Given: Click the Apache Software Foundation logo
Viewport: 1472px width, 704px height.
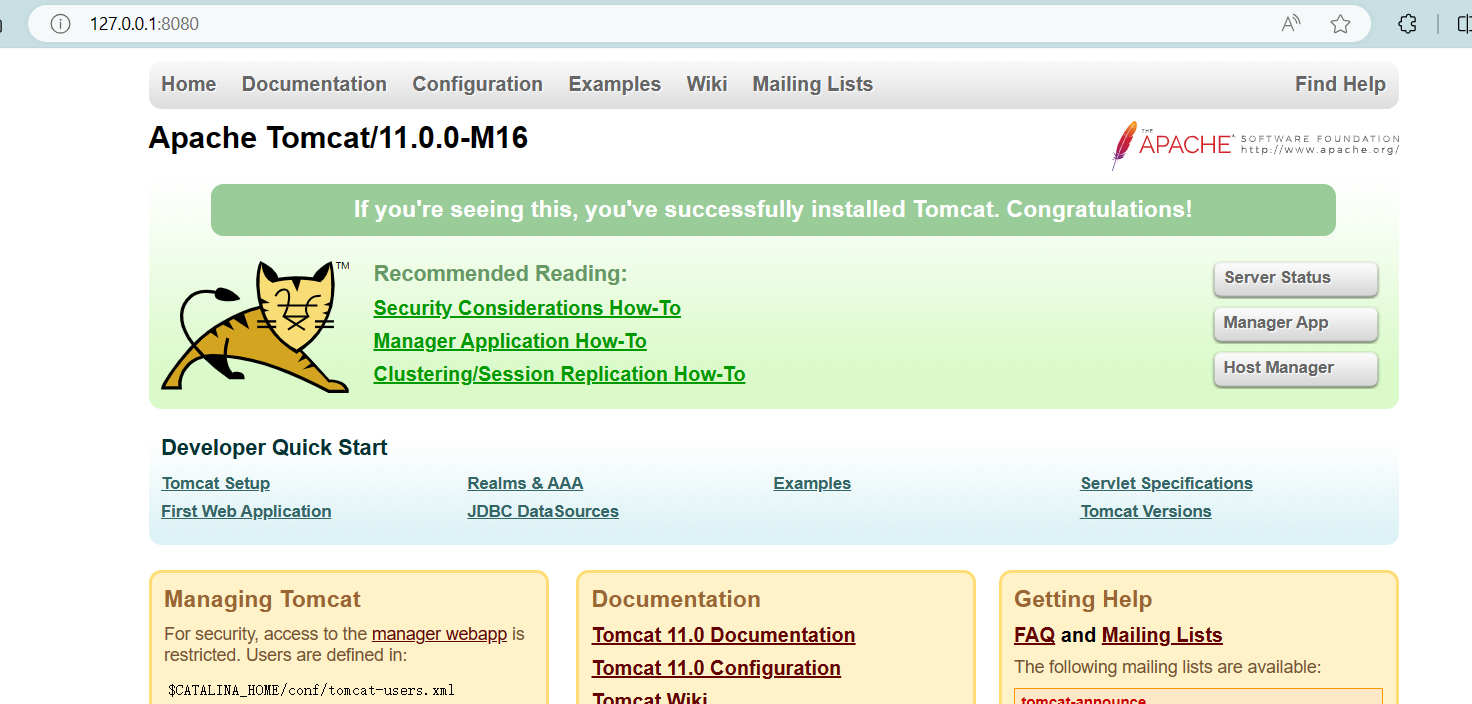Looking at the screenshot, I should (x=1255, y=146).
